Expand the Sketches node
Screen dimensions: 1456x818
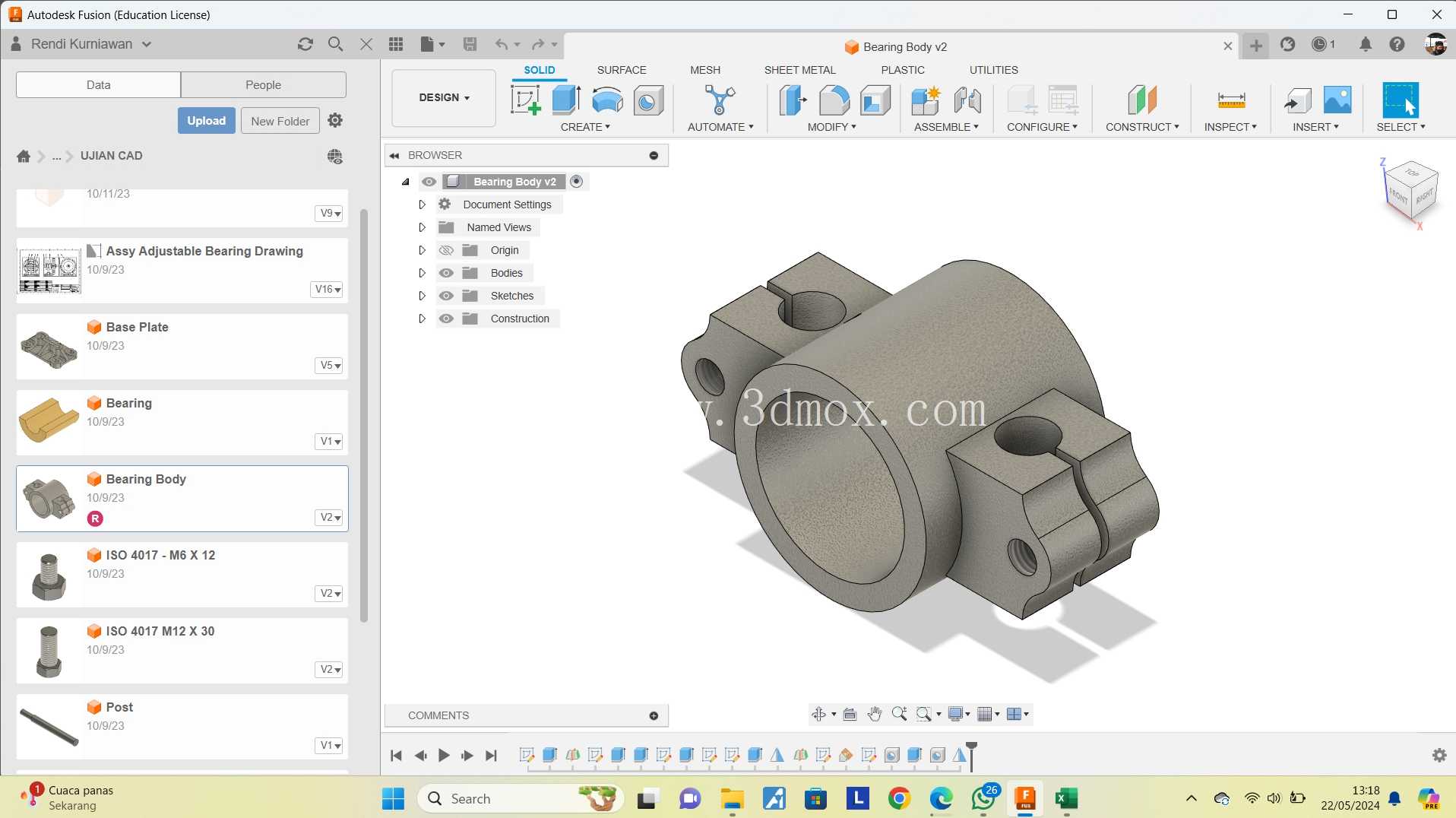(422, 296)
